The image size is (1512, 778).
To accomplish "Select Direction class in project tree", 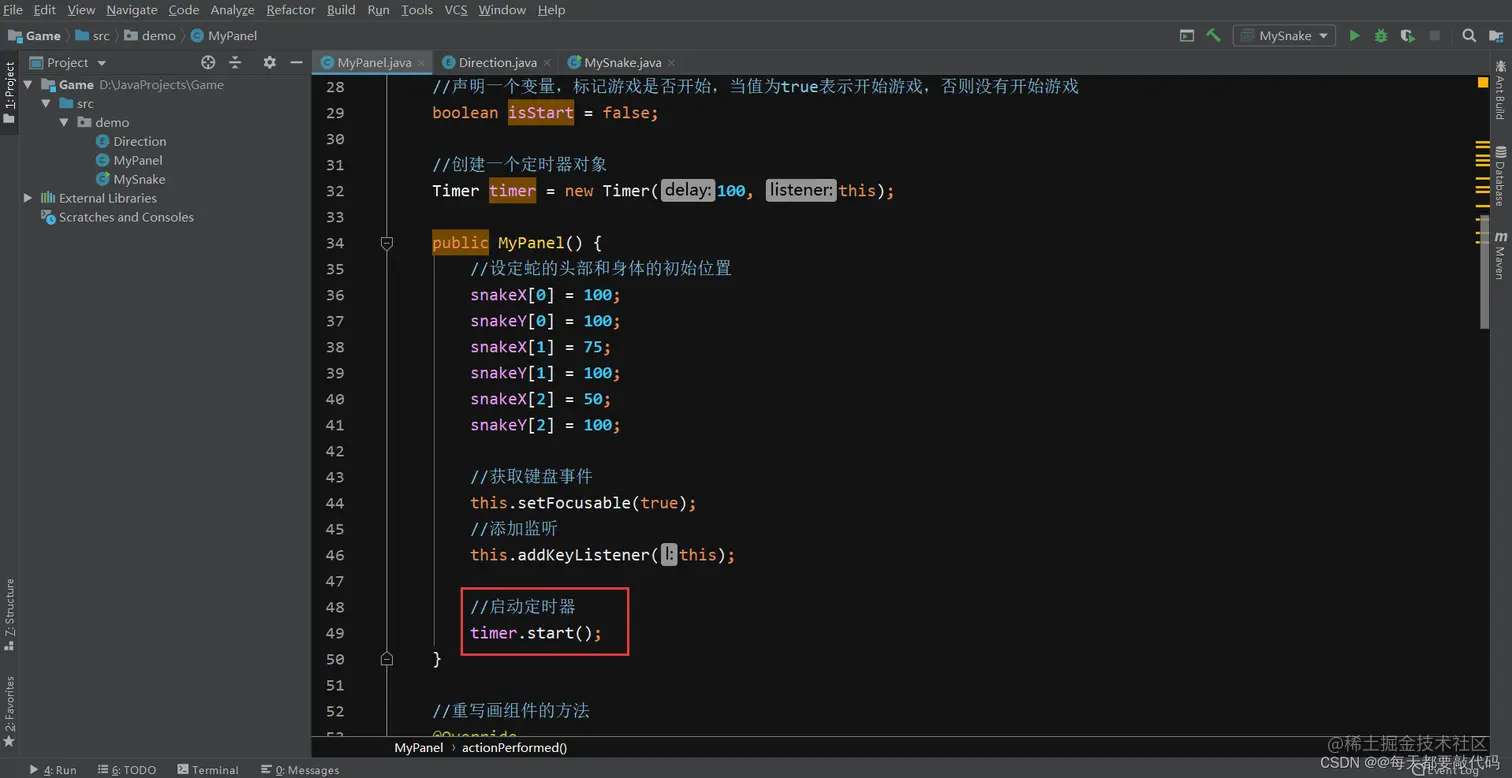I will click(131, 142).
